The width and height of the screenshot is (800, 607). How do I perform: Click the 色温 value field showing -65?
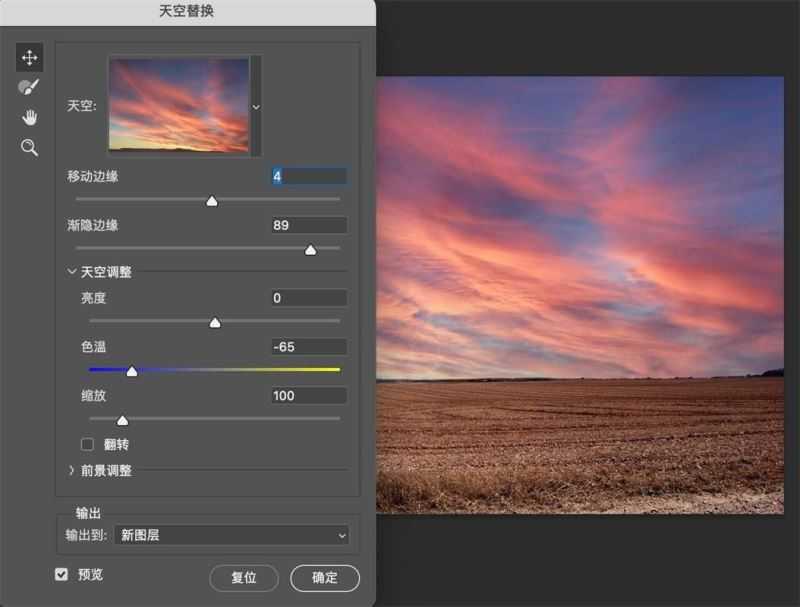309,347
